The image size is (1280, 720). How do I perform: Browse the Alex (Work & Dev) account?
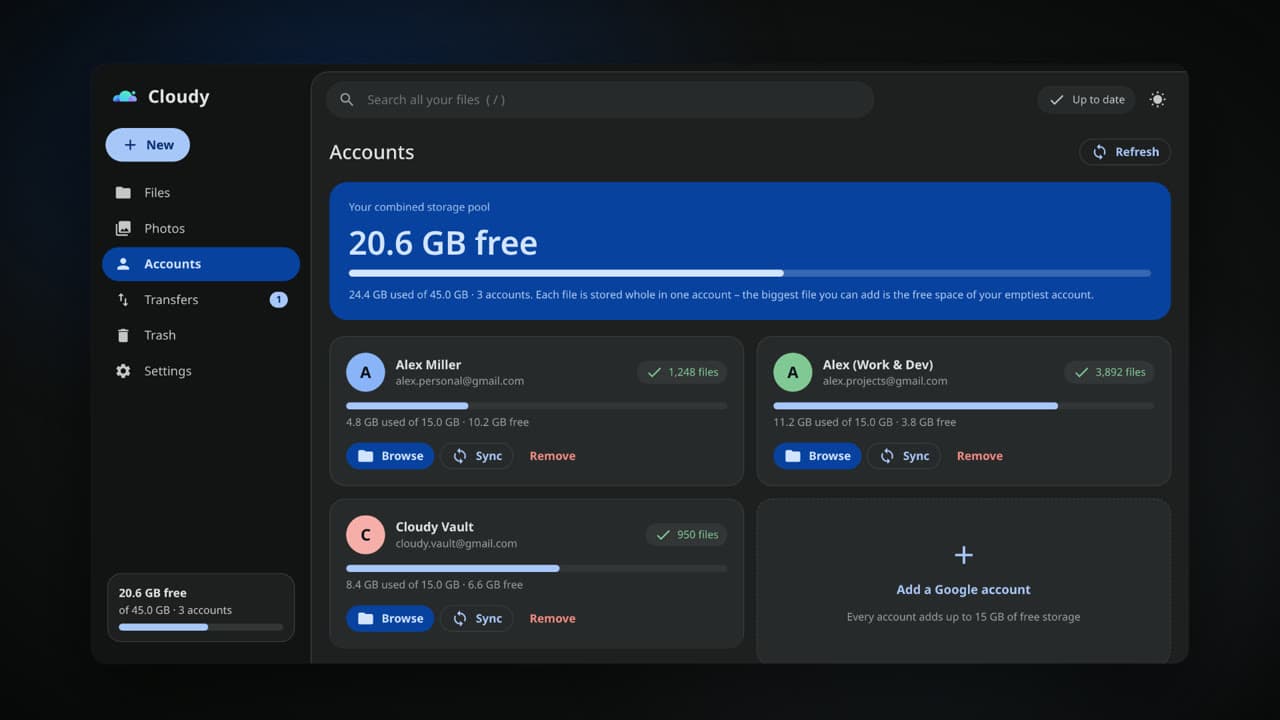tap(817, 456)
